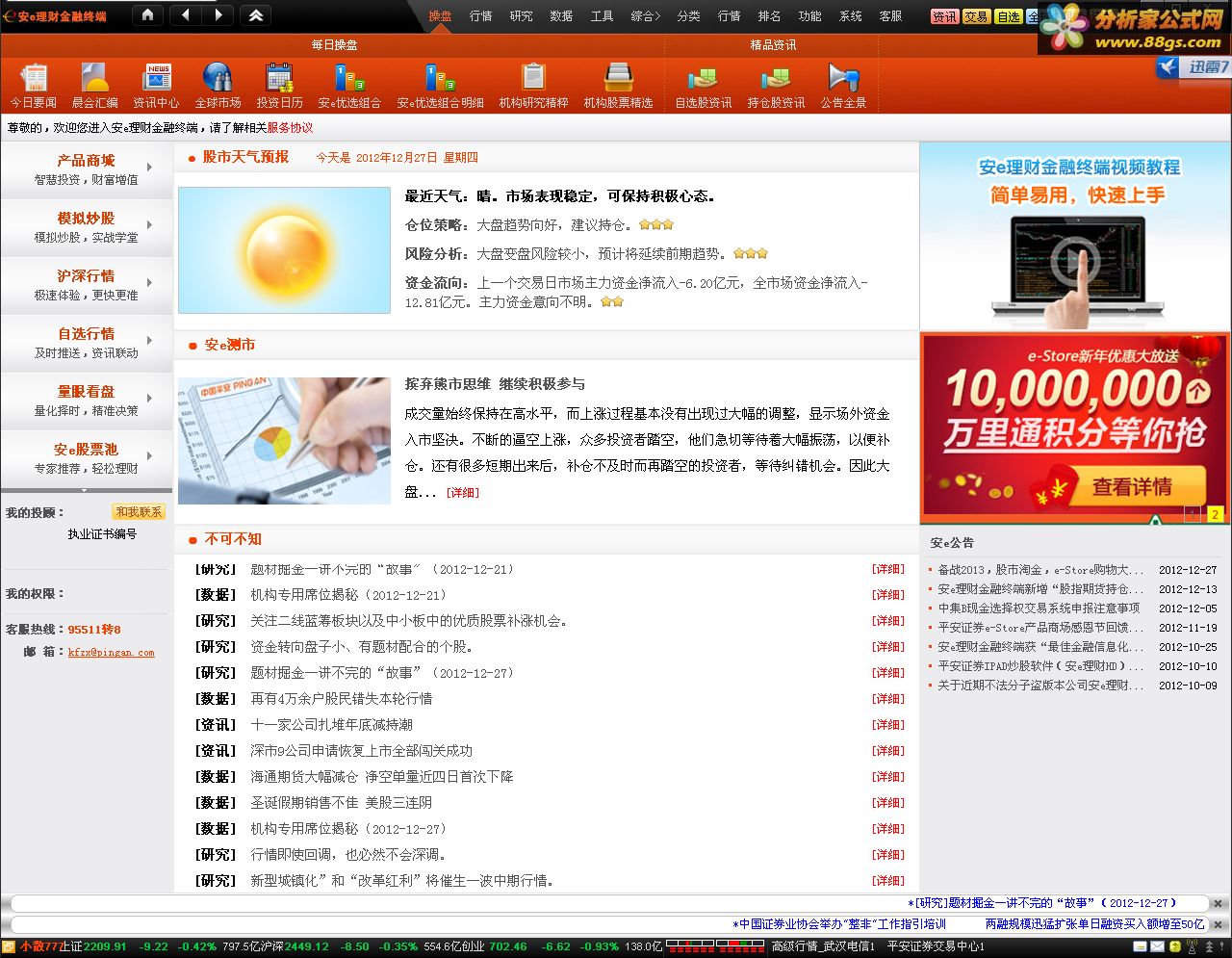Open the 排名 menu
This screenshot has height=958, width=1232.
point(769,16)
